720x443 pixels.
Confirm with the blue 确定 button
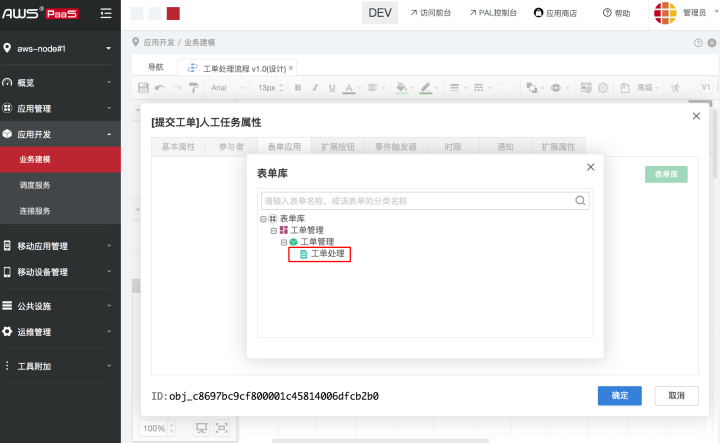click(x=619, y=396)
